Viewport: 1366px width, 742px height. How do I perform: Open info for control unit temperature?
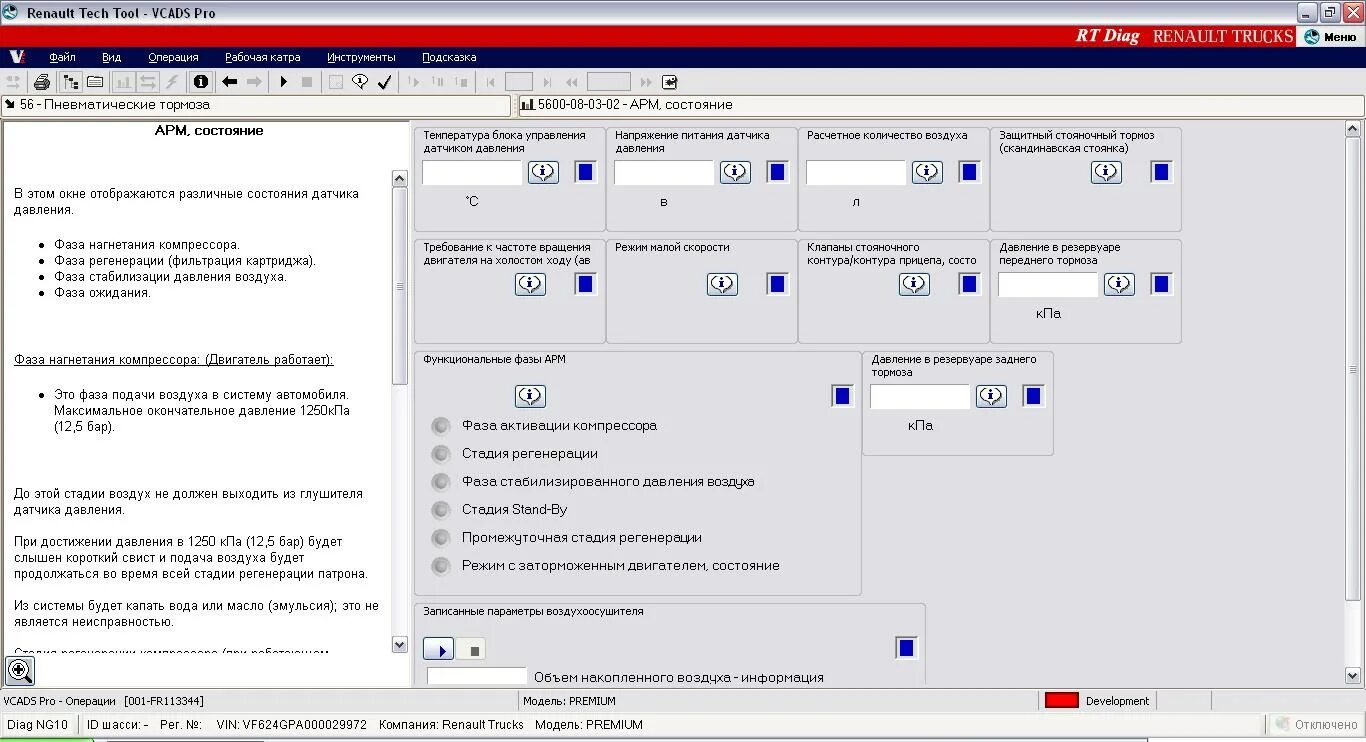[x=543, y=172]
